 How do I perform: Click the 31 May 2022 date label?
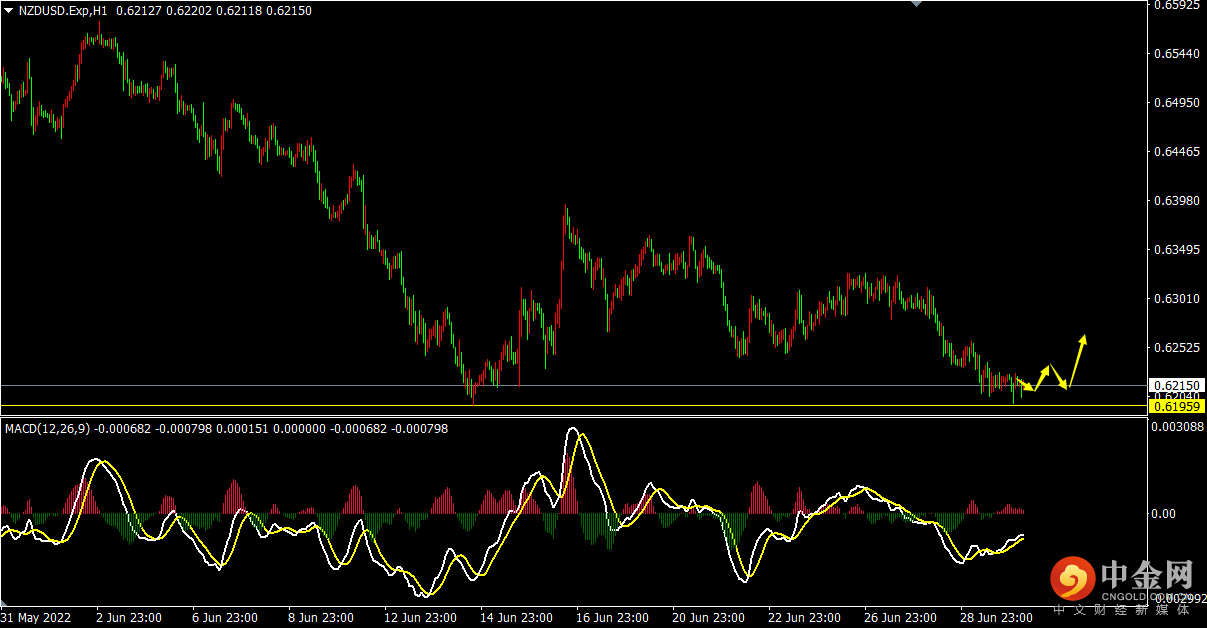(x=38, y=617)
